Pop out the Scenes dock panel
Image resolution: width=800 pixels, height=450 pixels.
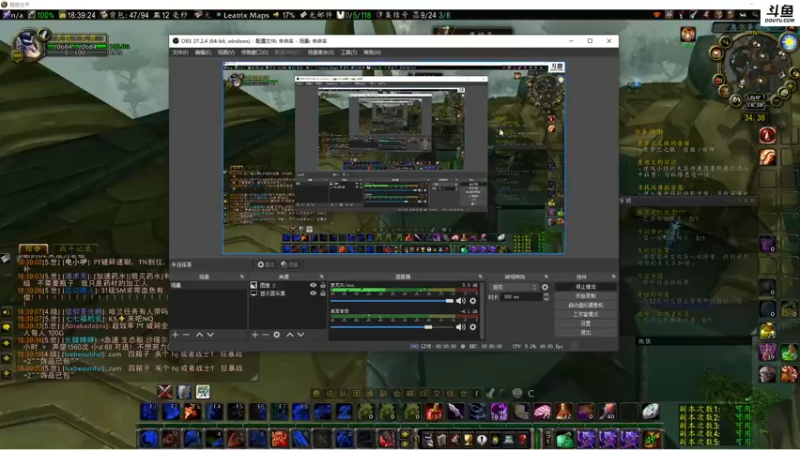pos(242,277)
